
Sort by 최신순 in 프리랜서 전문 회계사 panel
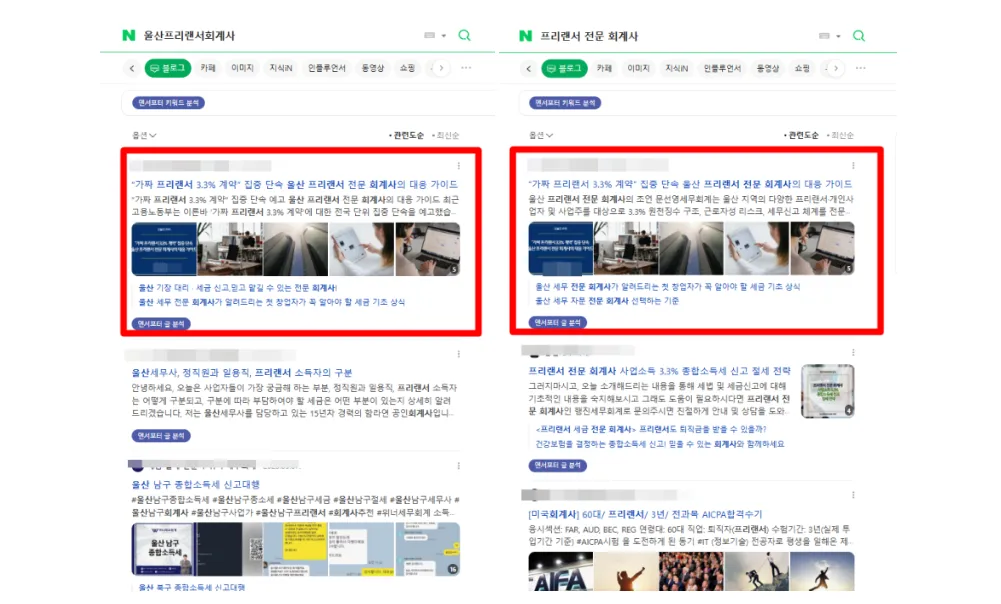[x=840, y=135]
